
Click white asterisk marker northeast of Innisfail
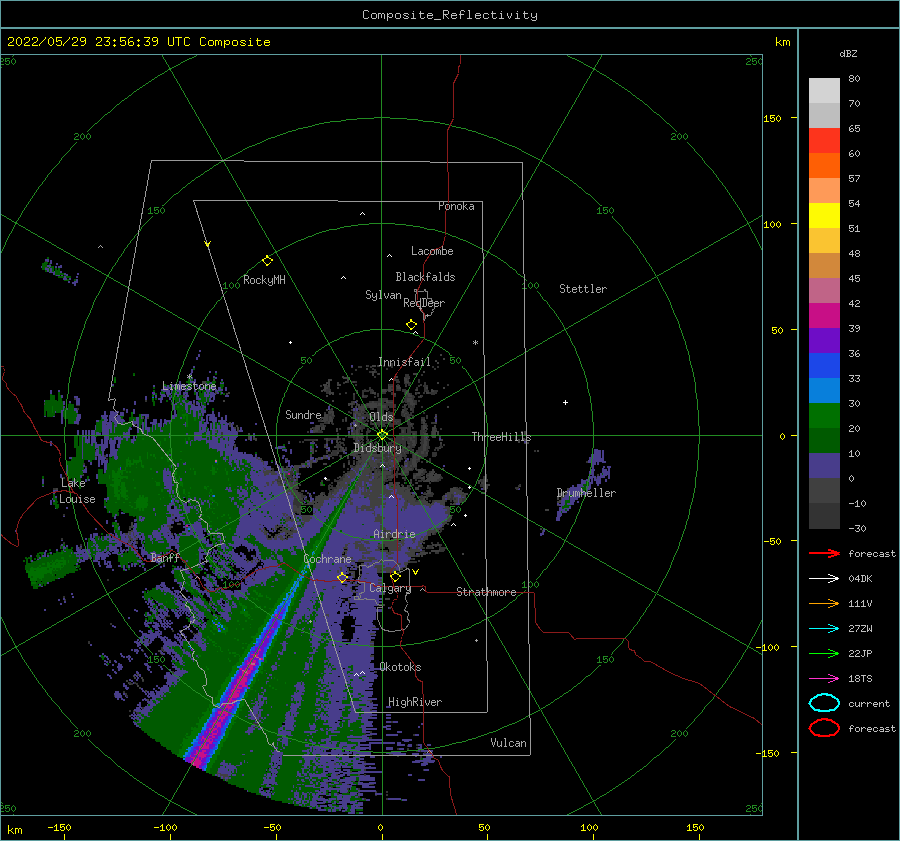click(475, 343)
